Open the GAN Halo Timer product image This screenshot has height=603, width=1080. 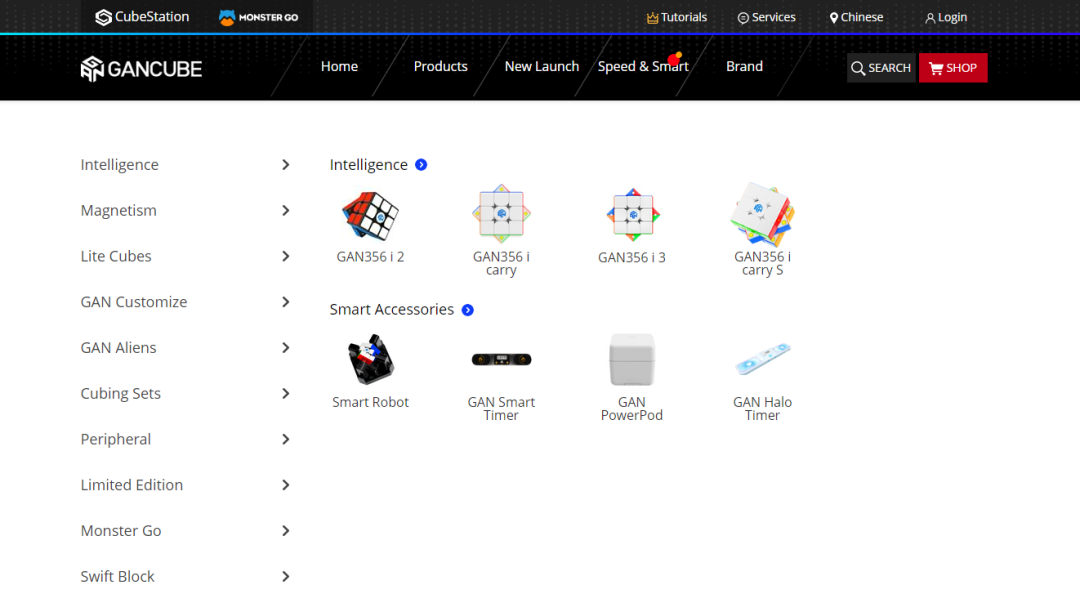762,358
